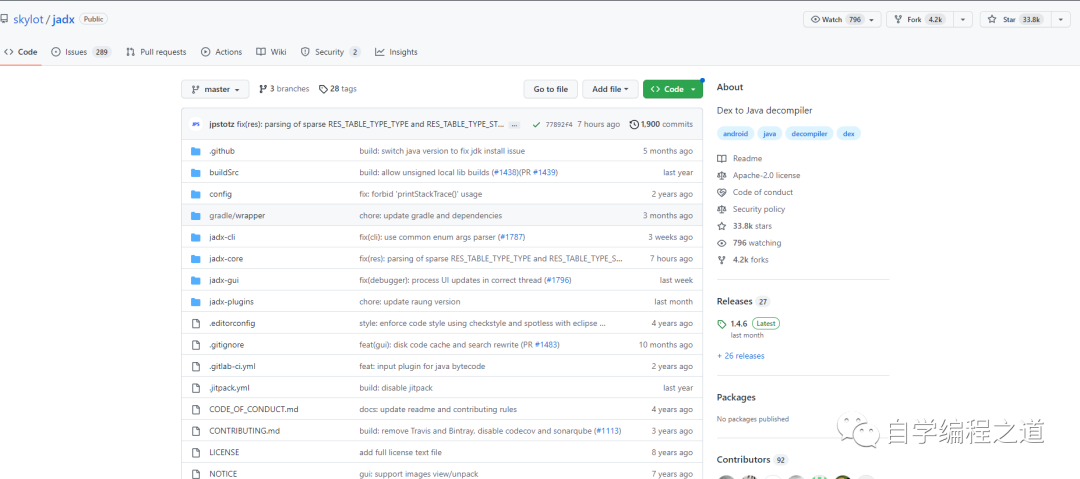Click the scale icon next to Apache-2.0 license
Viewport: 1080px width, 479px height.
pos(721,176)
